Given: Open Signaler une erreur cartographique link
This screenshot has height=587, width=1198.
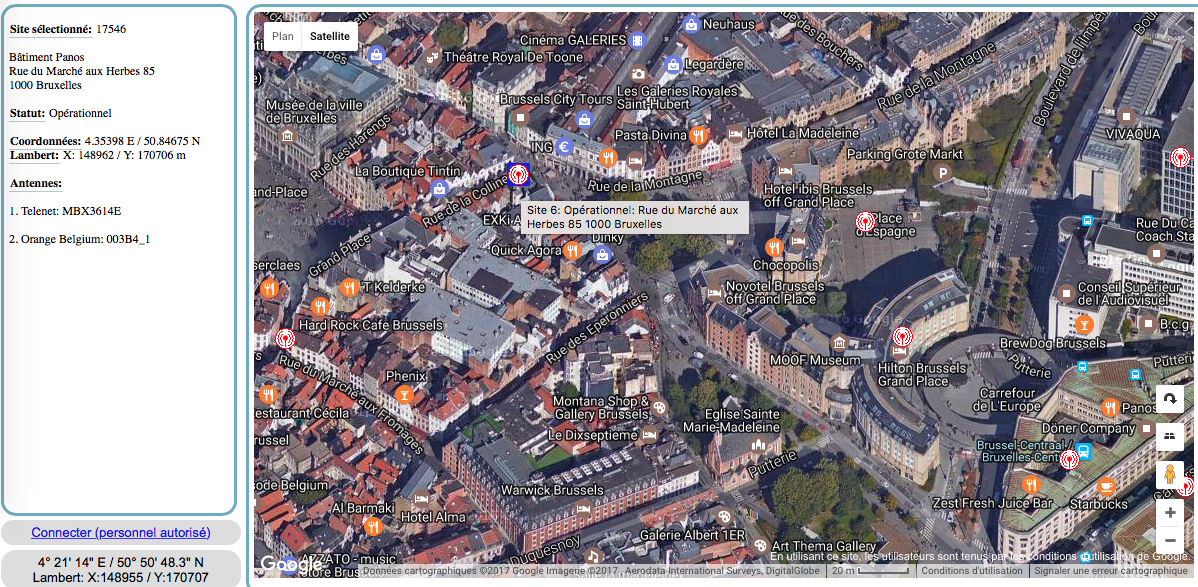Looking at the screenshot, I should pos(1112,570).
